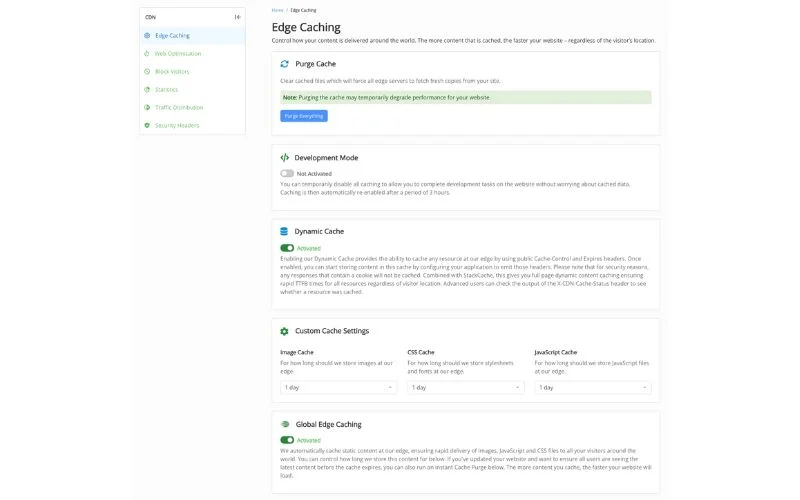Click the Activated label under Dynamic Cache

coord(309,248)
